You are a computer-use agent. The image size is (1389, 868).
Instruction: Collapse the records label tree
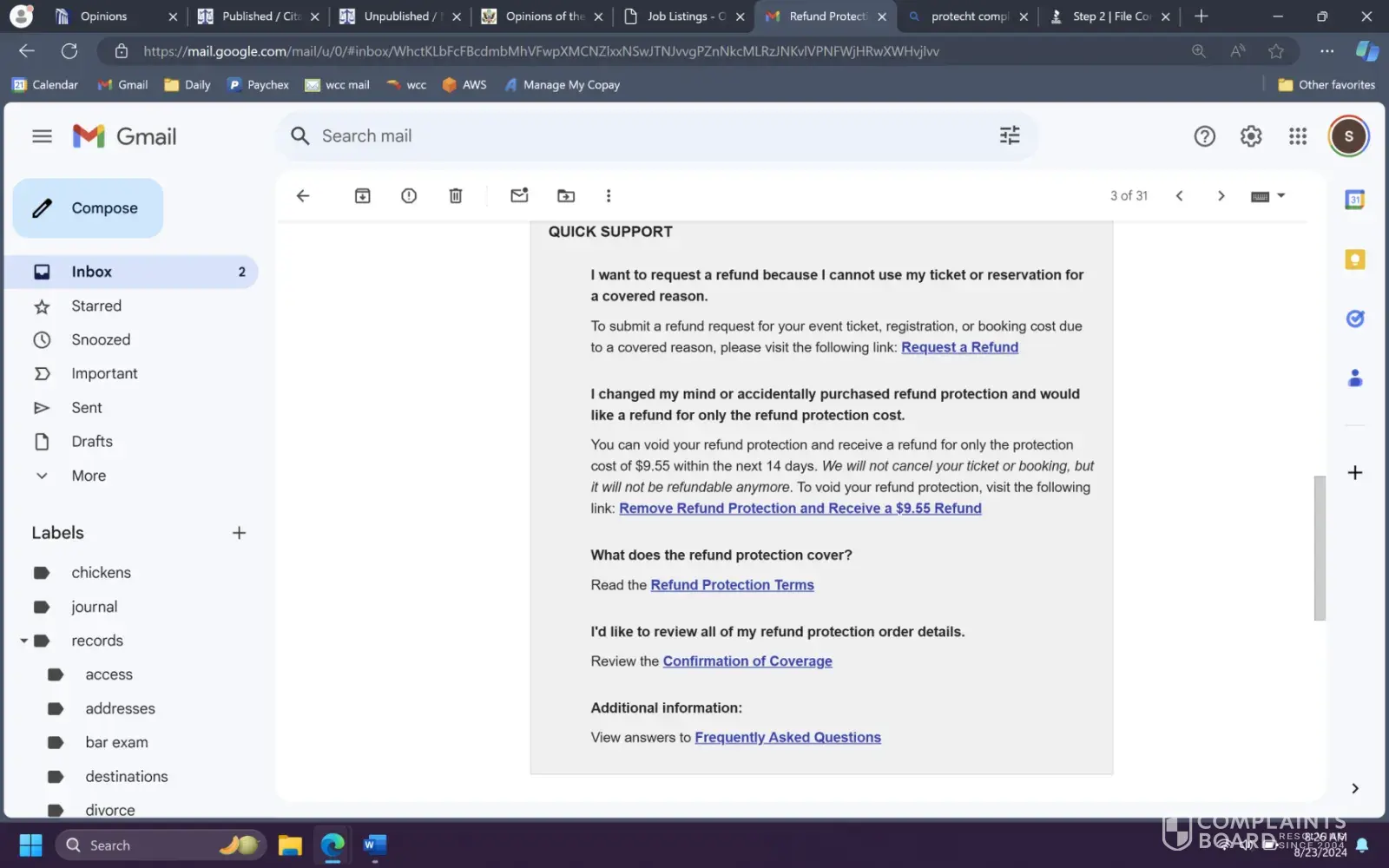point(24,641)
